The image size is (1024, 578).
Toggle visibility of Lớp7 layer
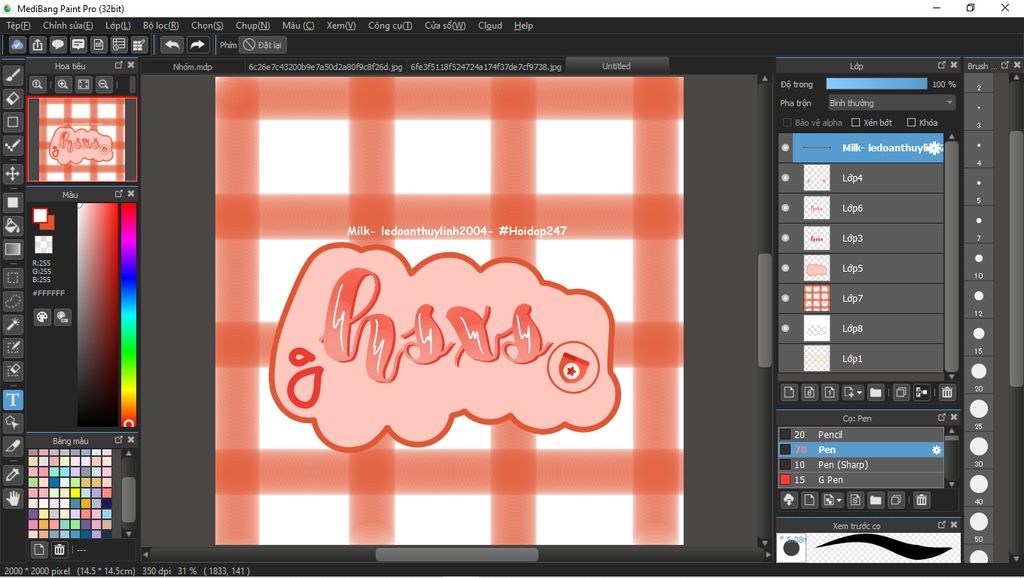[x=786, y=298]
